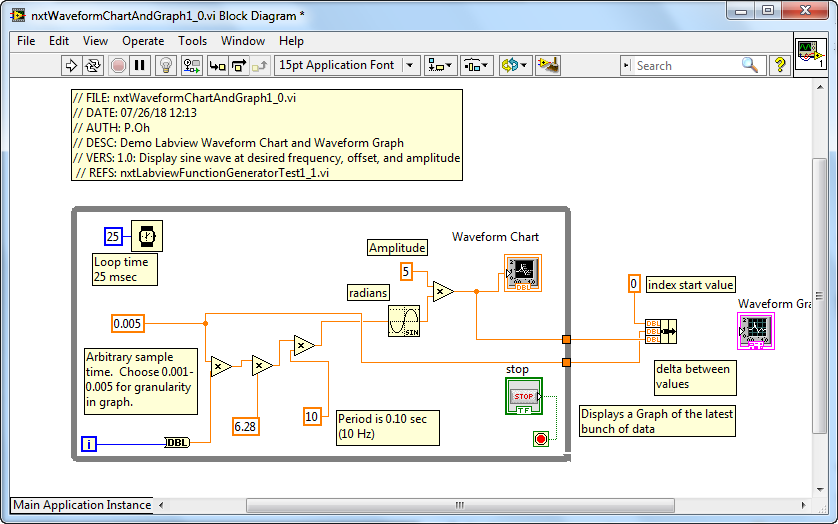This screenshot has height=524, width=838.
Task: Click Run Continuously button
Action: [93, 66]
